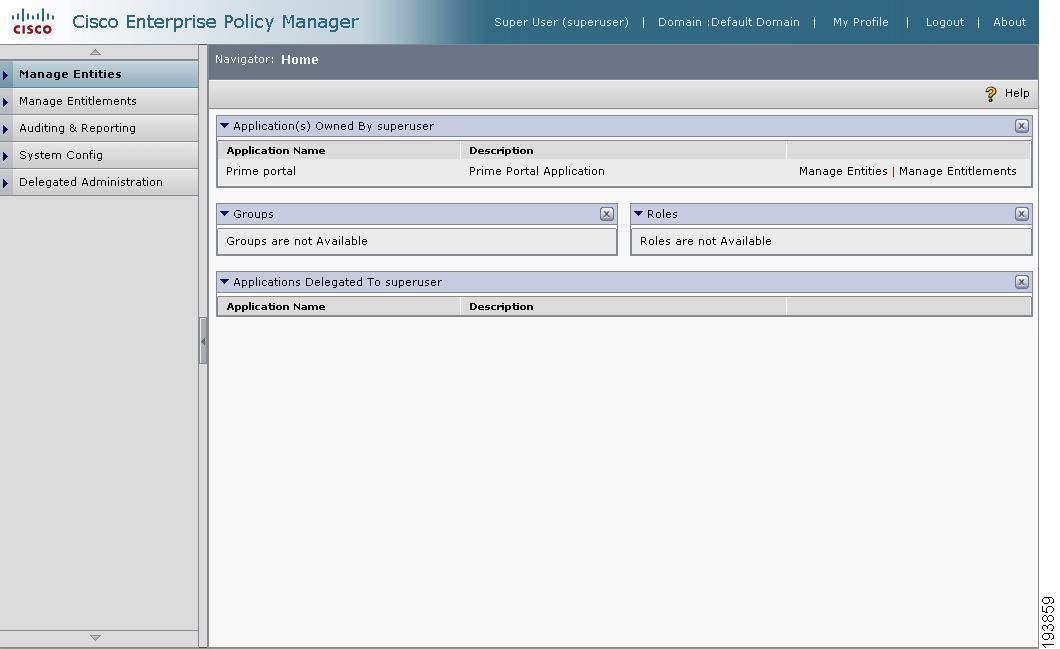The image size is (1060, 649).
Task: Open Manage Entities link for Prime portal
Action: pyautogui.click(x=843, y=171)
